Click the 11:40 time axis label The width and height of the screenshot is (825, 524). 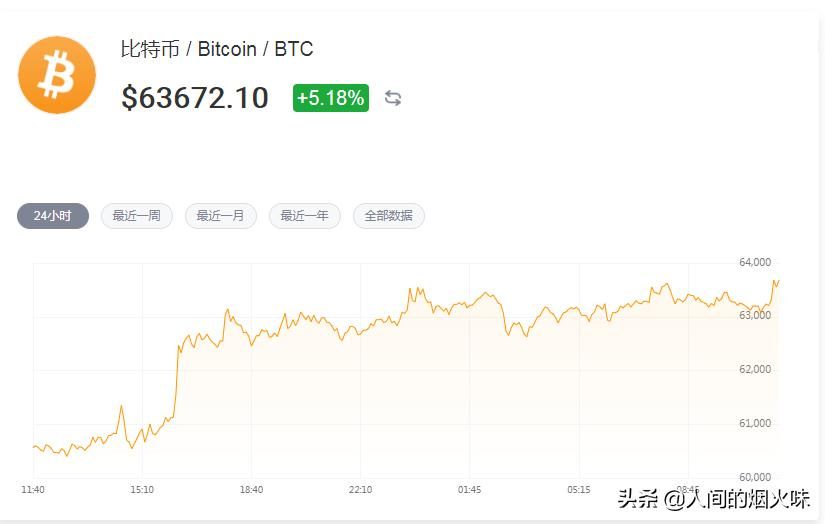[x=33, y=490]
